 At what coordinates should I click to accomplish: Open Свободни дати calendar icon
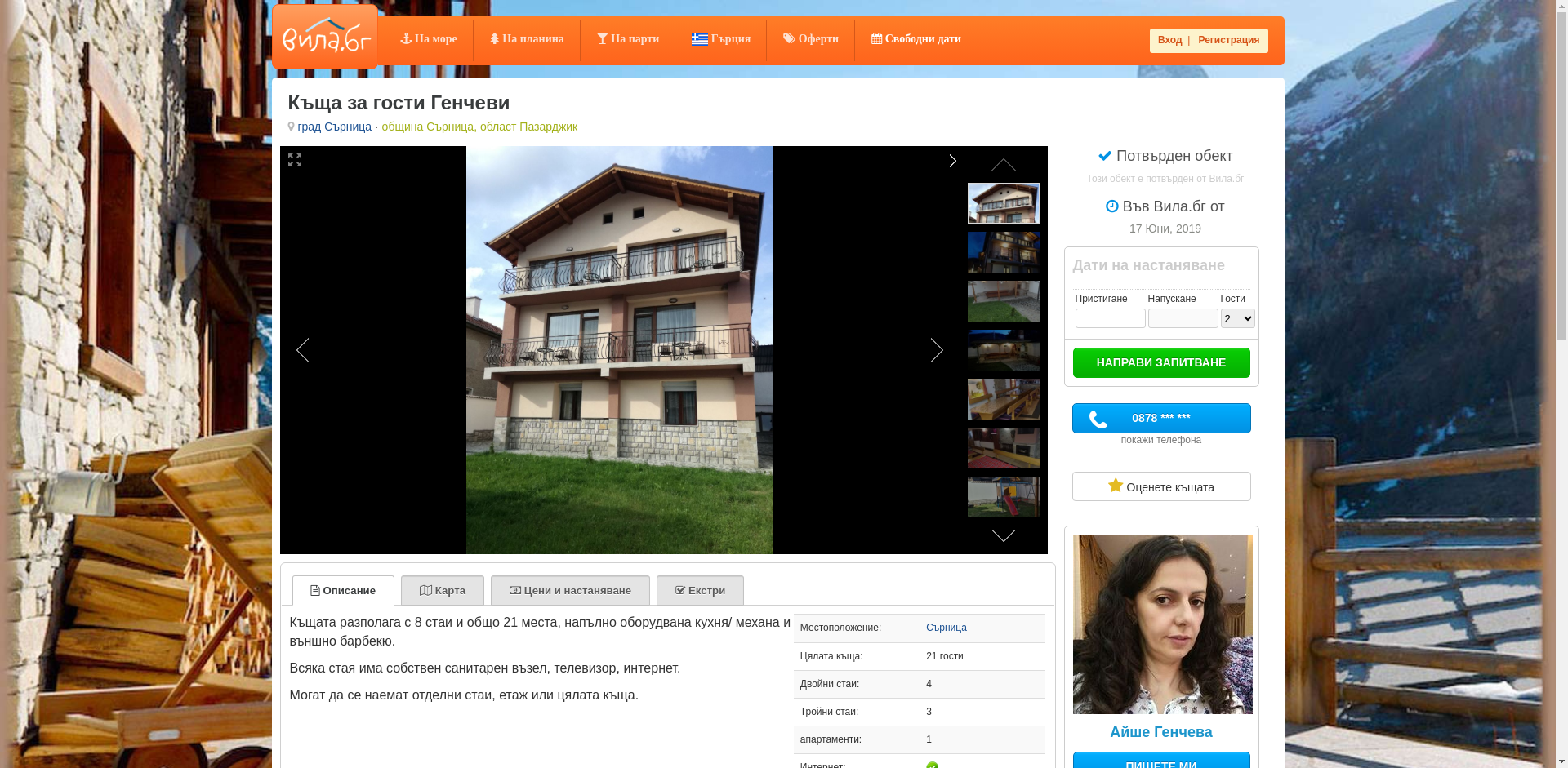[x=875, y=38]
